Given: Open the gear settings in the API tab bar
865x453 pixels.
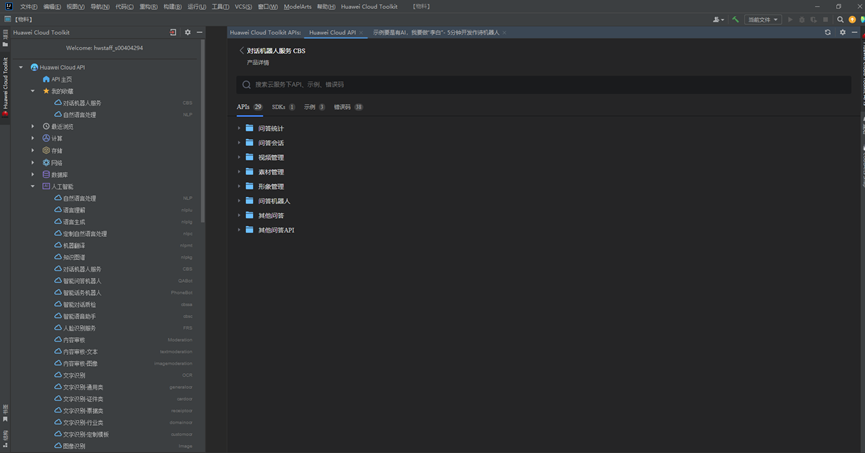Looking at the screenshot, I should click(842, 33).
